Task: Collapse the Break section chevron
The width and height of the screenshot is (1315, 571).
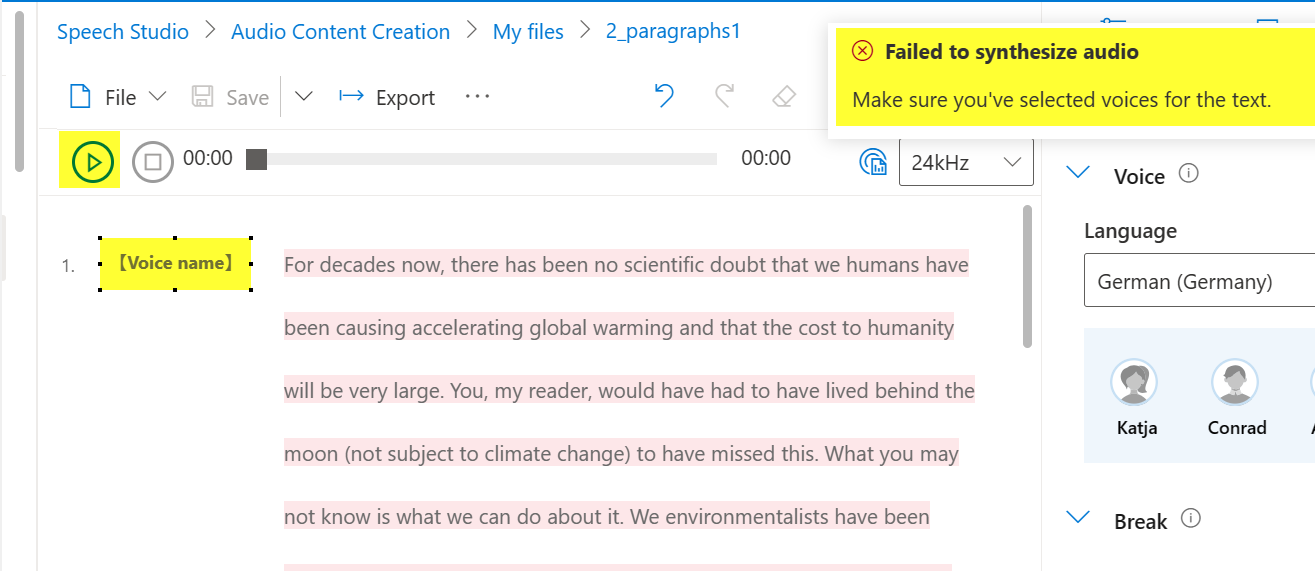Action: click(x=1078, y=518)
